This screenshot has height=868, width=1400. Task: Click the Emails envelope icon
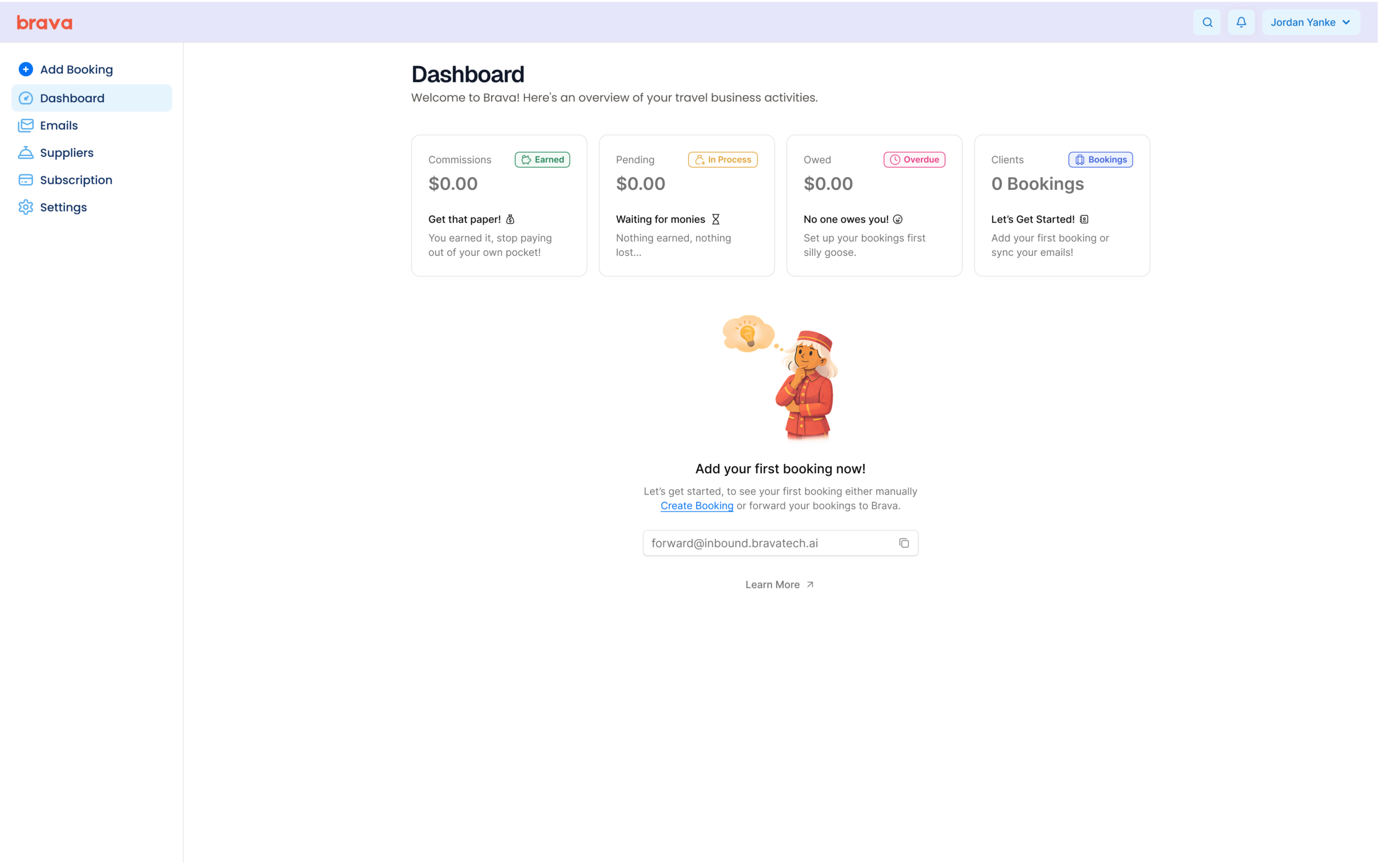[25, 125]
